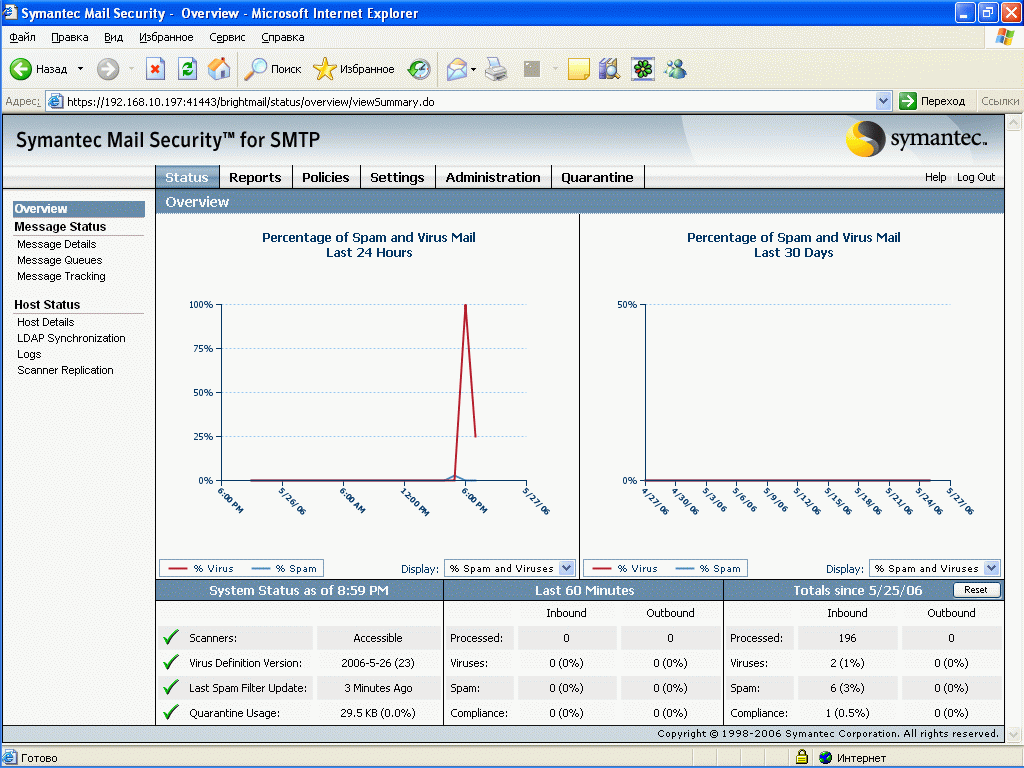Viewport: 1024px width, 768px height.
Task: Switch to the Policies tab
Action: [325, 177]
